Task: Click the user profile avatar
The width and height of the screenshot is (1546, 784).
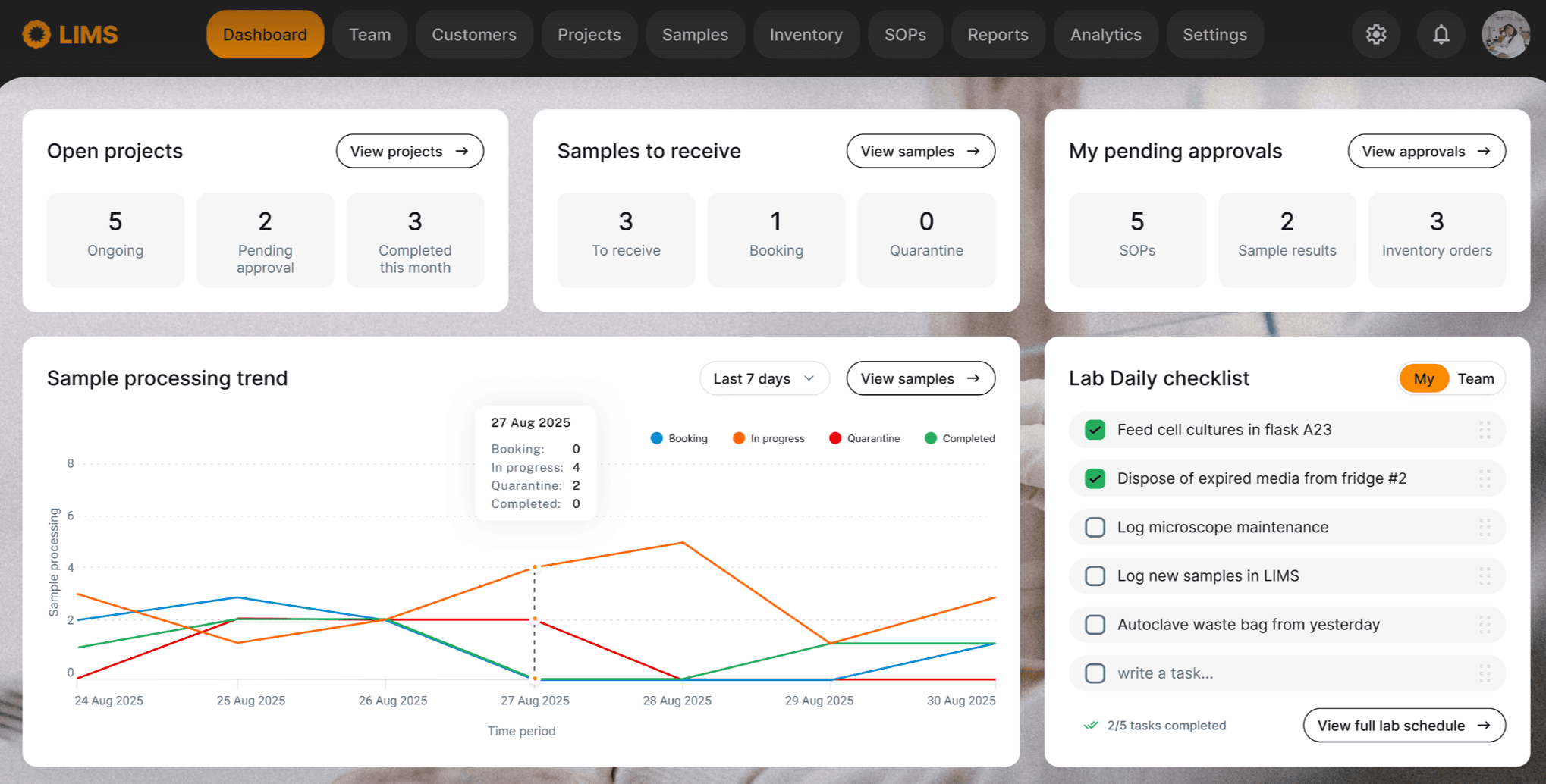Action: (x=1505, y=35)
